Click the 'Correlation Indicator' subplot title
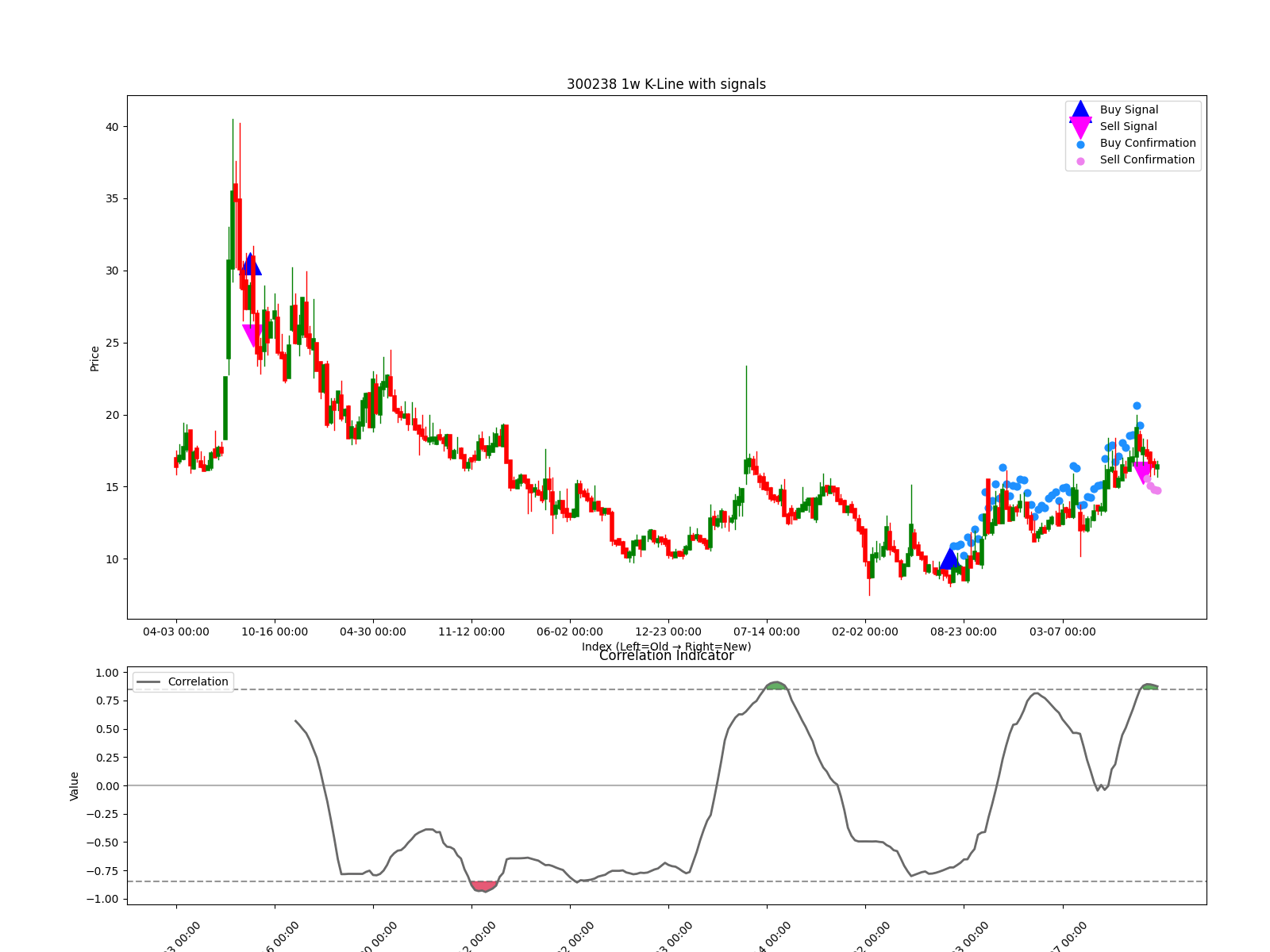 click(666, 655)
